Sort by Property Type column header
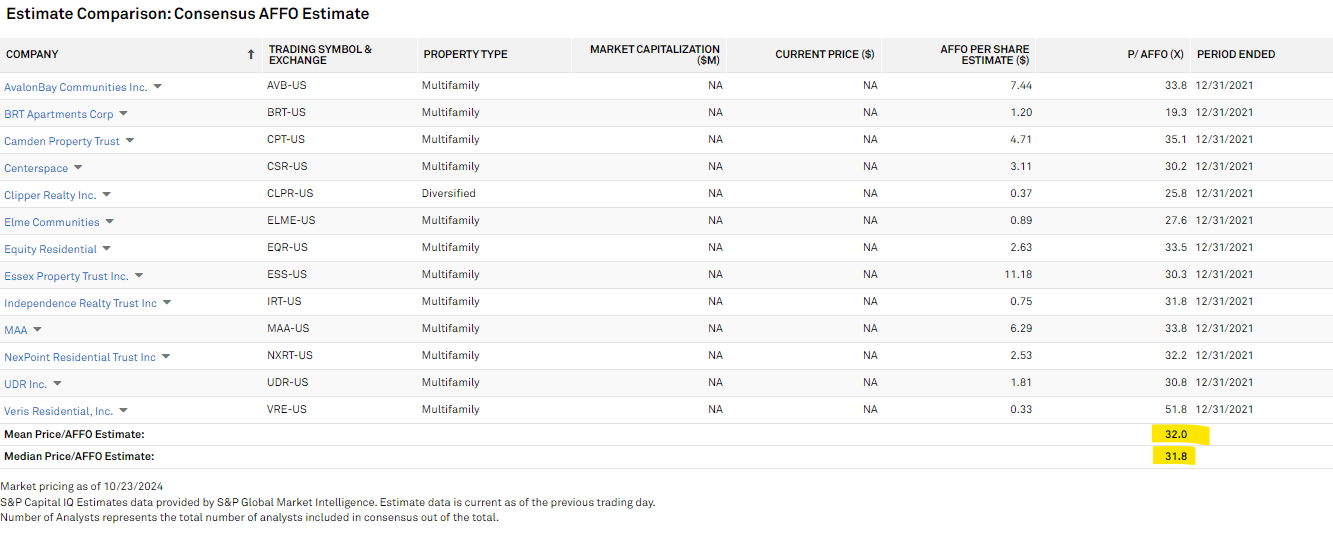 coord(465,55)
